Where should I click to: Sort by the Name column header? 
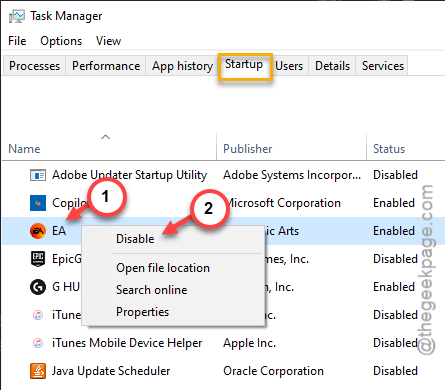pos(24,149)
